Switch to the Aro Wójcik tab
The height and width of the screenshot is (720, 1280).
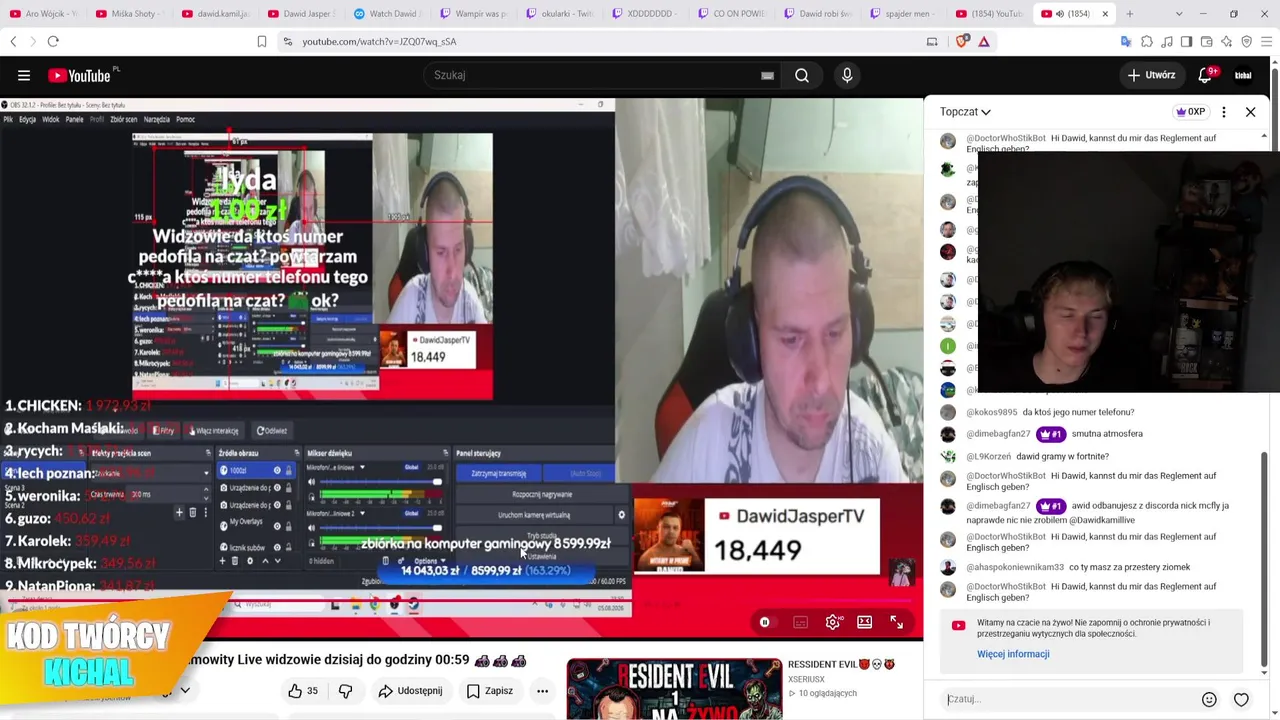(x=44, y=14)
